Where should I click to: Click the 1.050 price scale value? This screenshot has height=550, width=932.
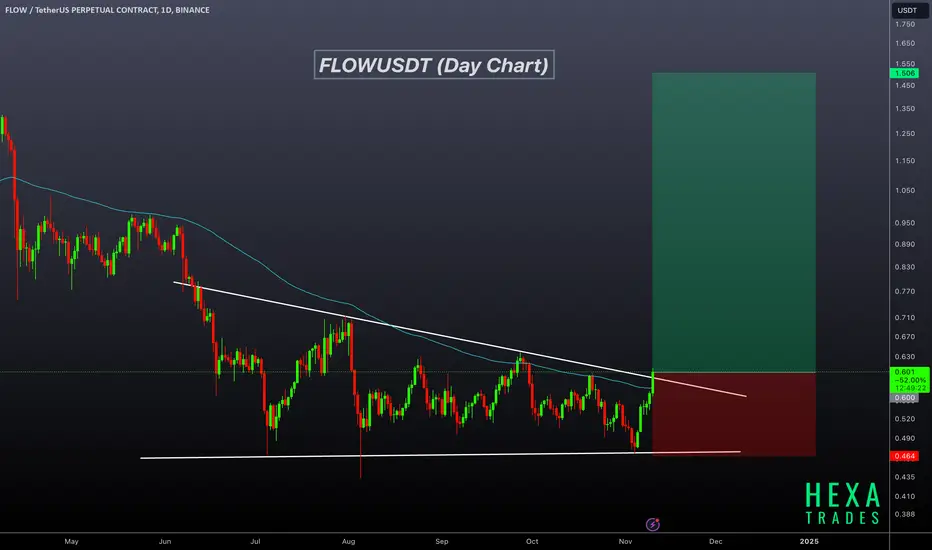(905, 190)
